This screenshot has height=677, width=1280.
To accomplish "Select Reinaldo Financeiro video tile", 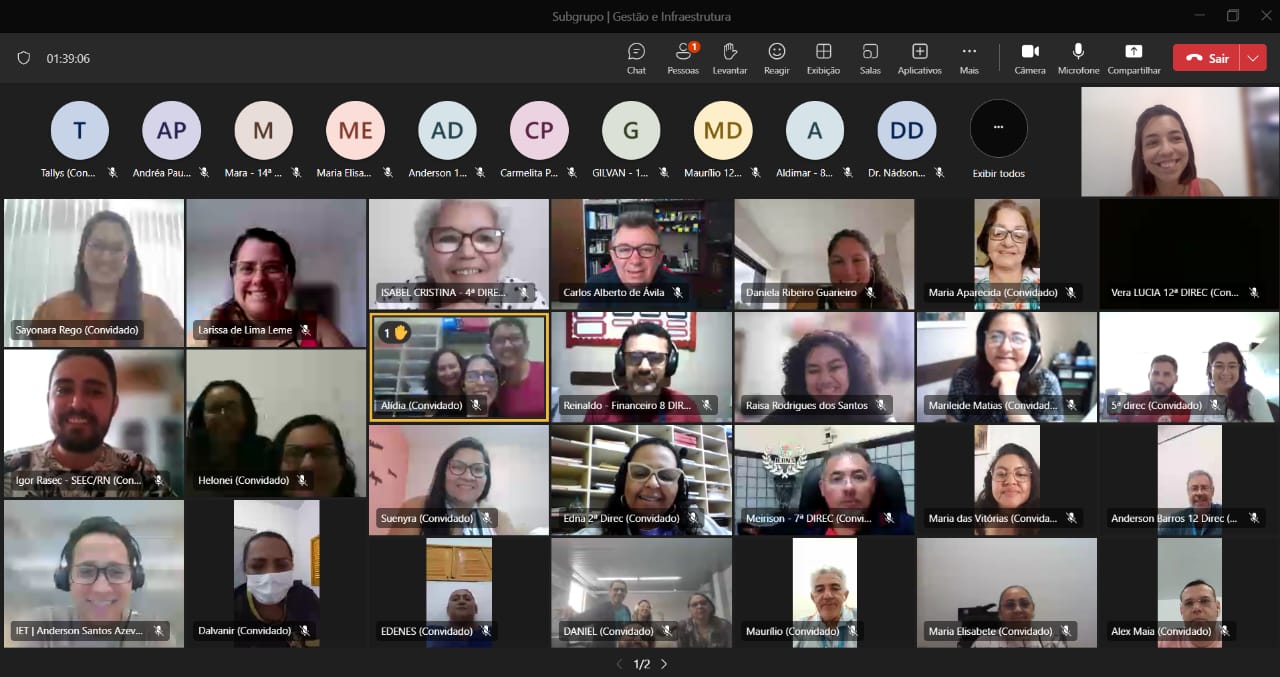I will [642, 367].
